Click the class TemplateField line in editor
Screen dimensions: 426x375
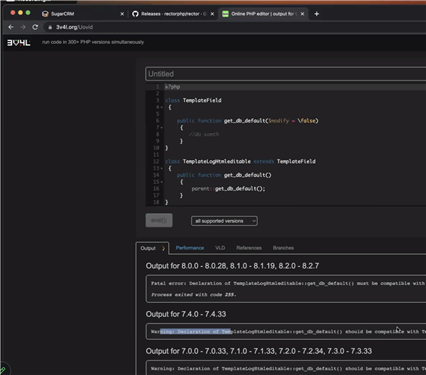click(x=193, y=100)
